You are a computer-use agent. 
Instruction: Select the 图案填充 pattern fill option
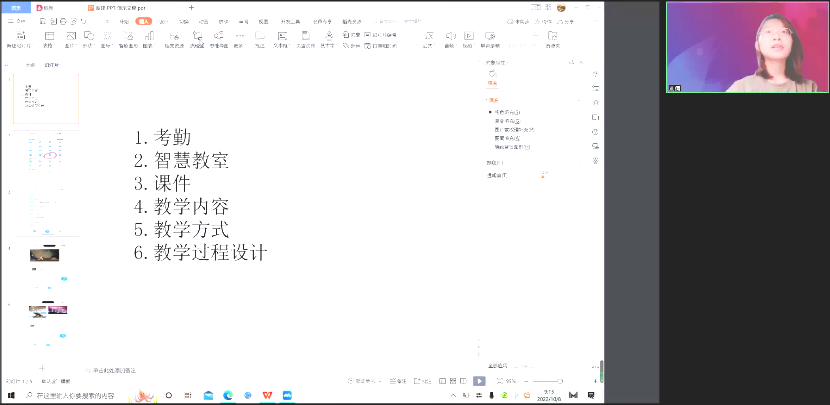[489, 139]
